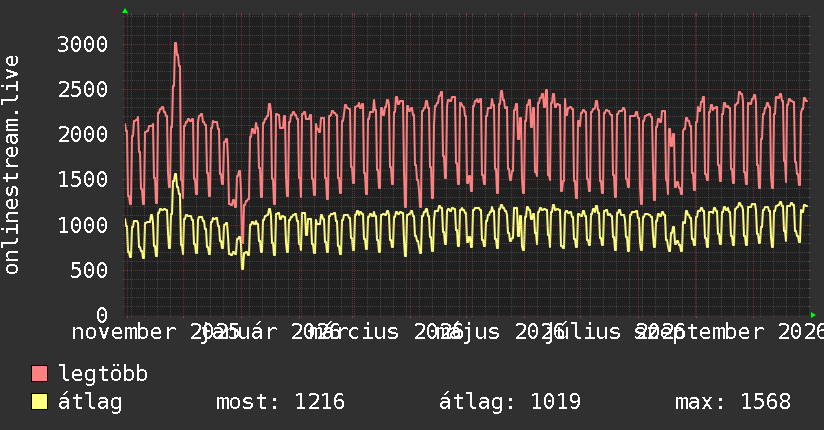Click the 2500 y-axis label
Image resolution: width=824 pixels, height=430 pixels.
pos(83,89)
